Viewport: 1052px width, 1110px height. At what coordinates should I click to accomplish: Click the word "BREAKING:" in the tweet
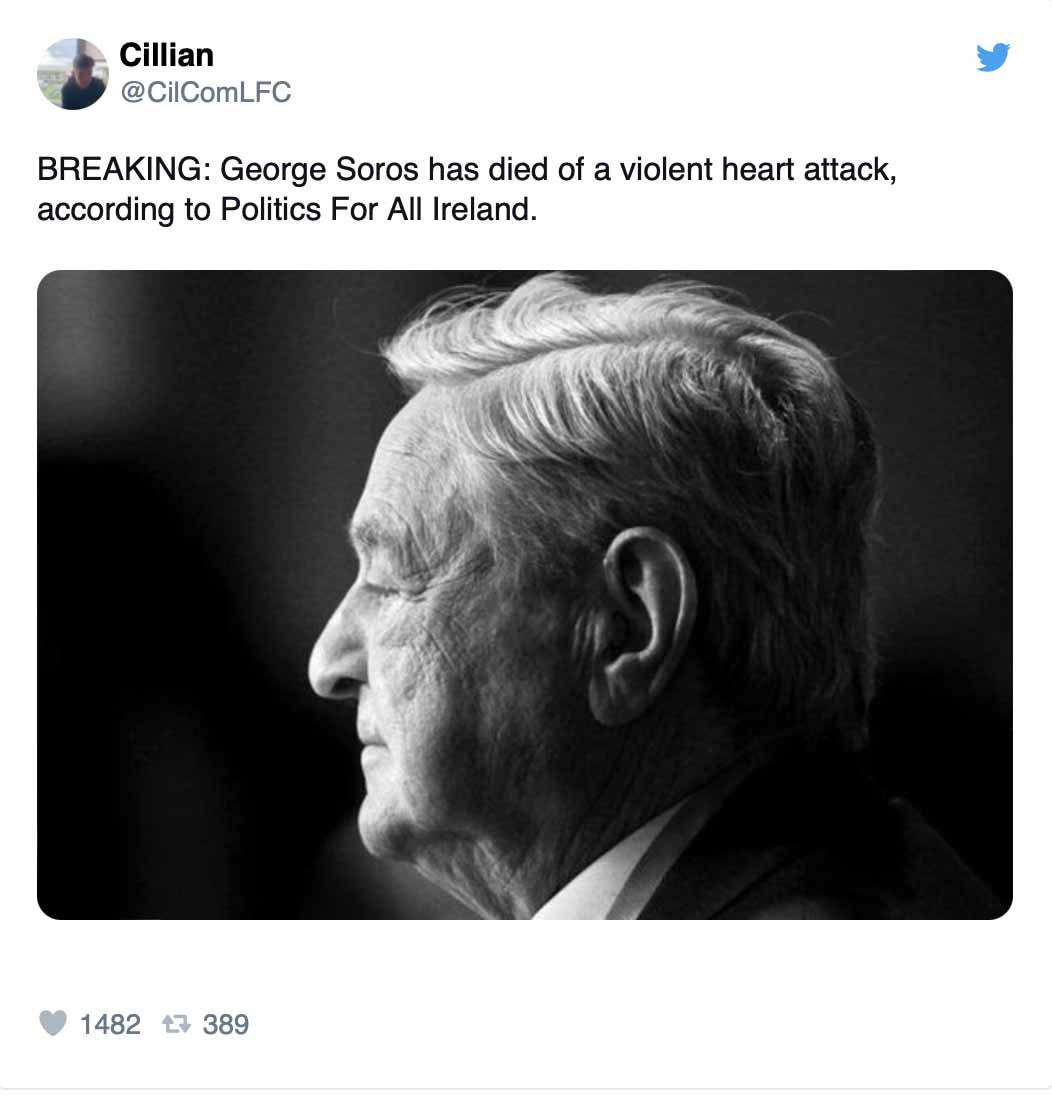coord(123,169)
